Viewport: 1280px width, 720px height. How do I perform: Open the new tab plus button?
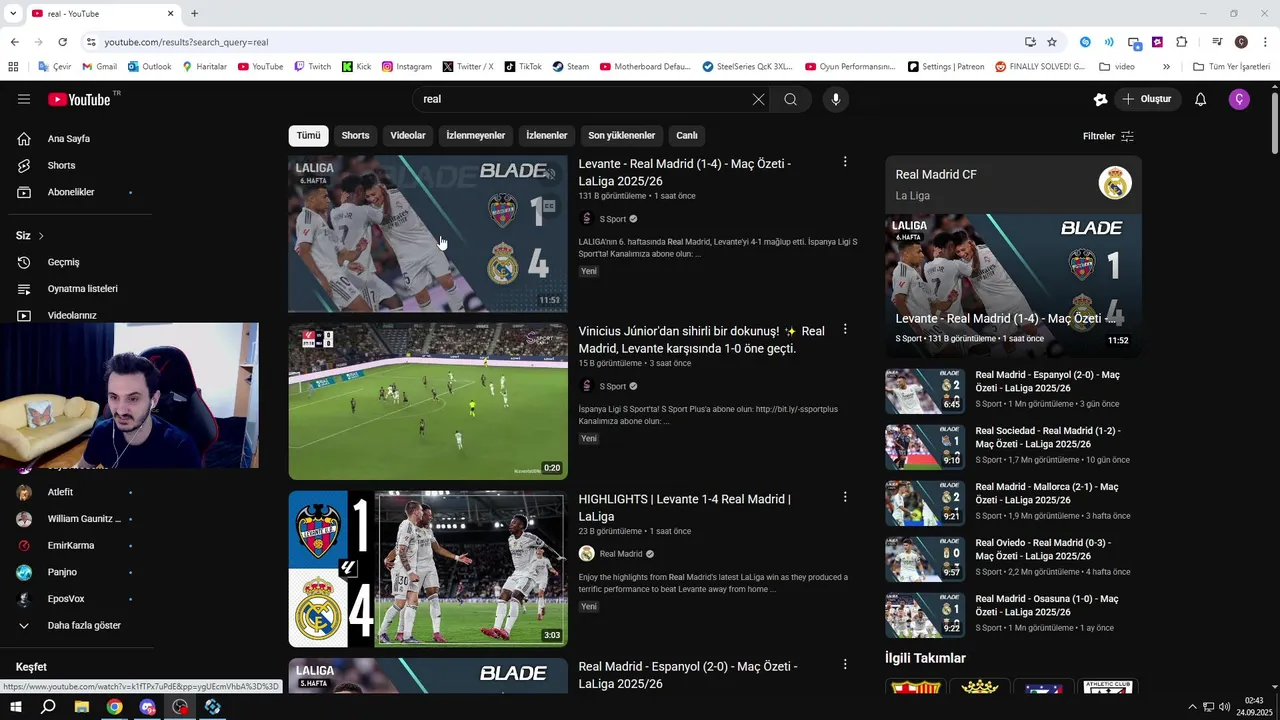click(x=194, y=14)
